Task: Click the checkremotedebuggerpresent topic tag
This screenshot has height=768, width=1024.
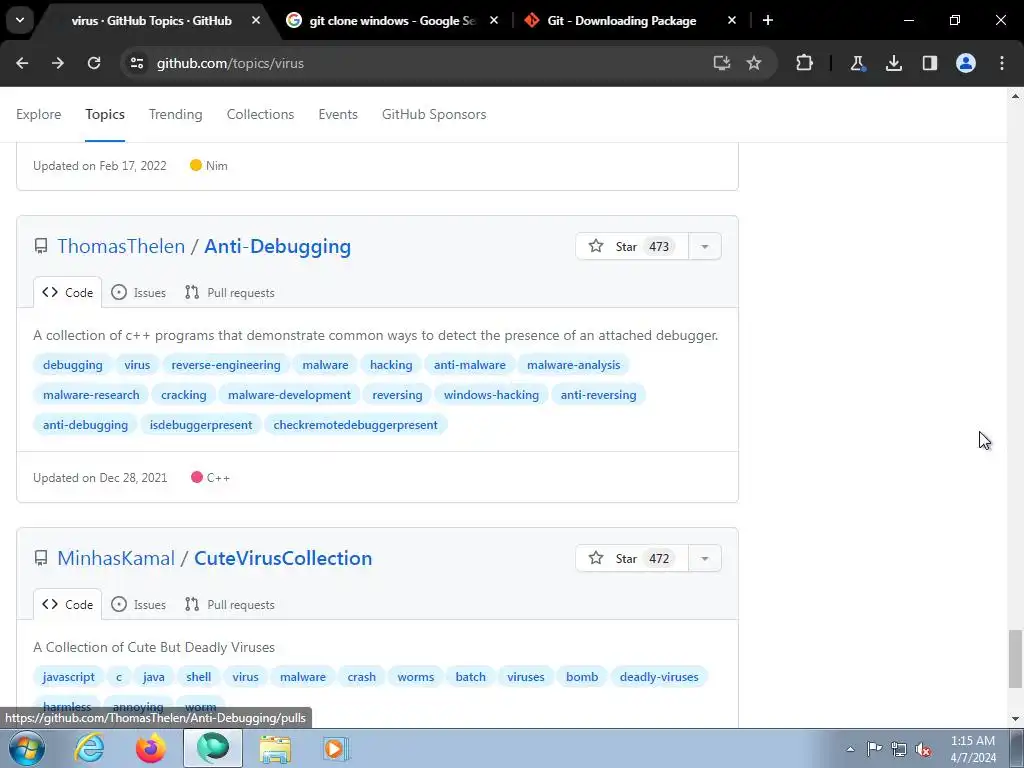Action: pyautogui.click(x=355, y=425)
